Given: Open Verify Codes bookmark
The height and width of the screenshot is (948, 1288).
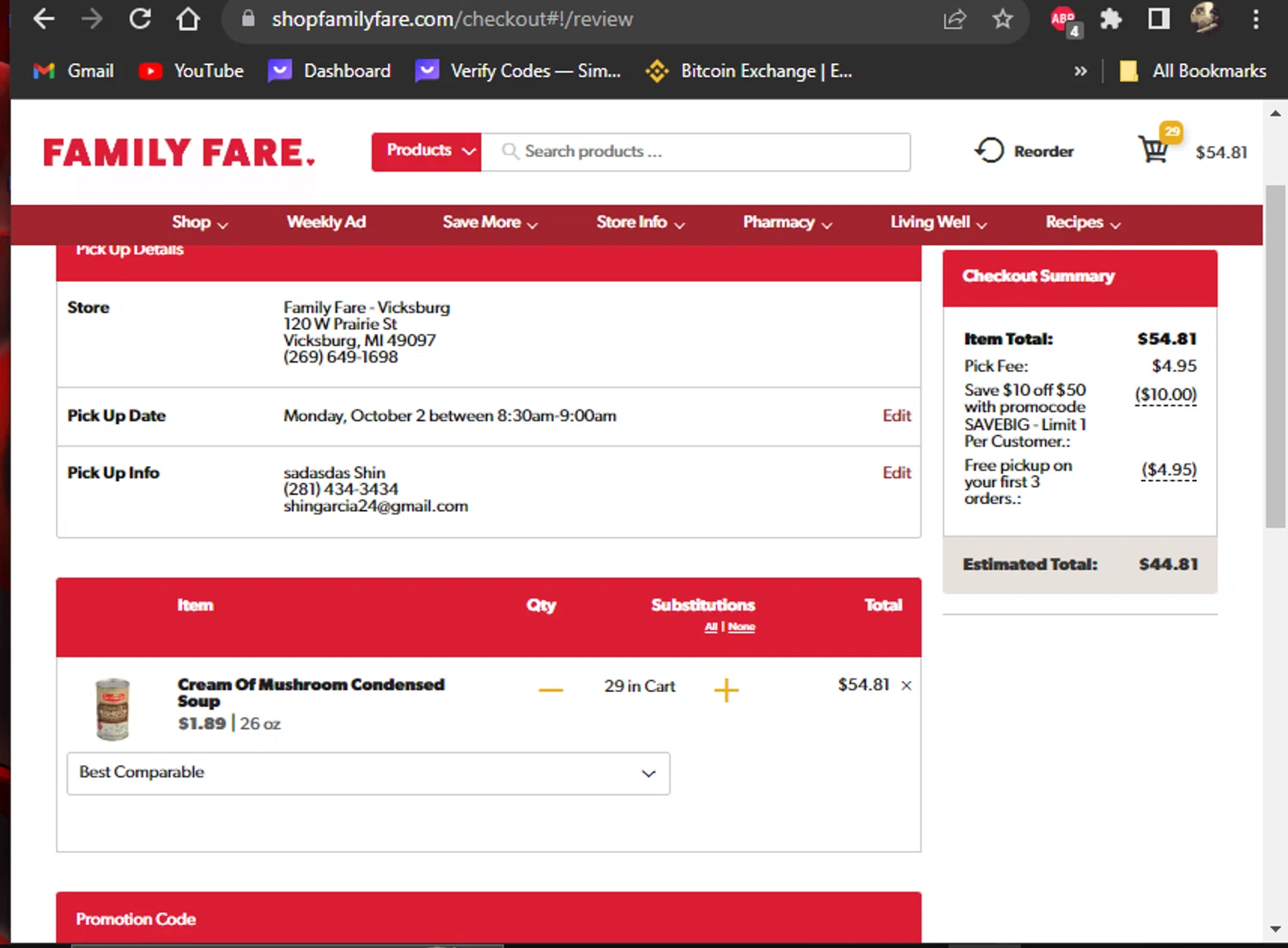Looking at the screenshot, I should coord(518,71).
